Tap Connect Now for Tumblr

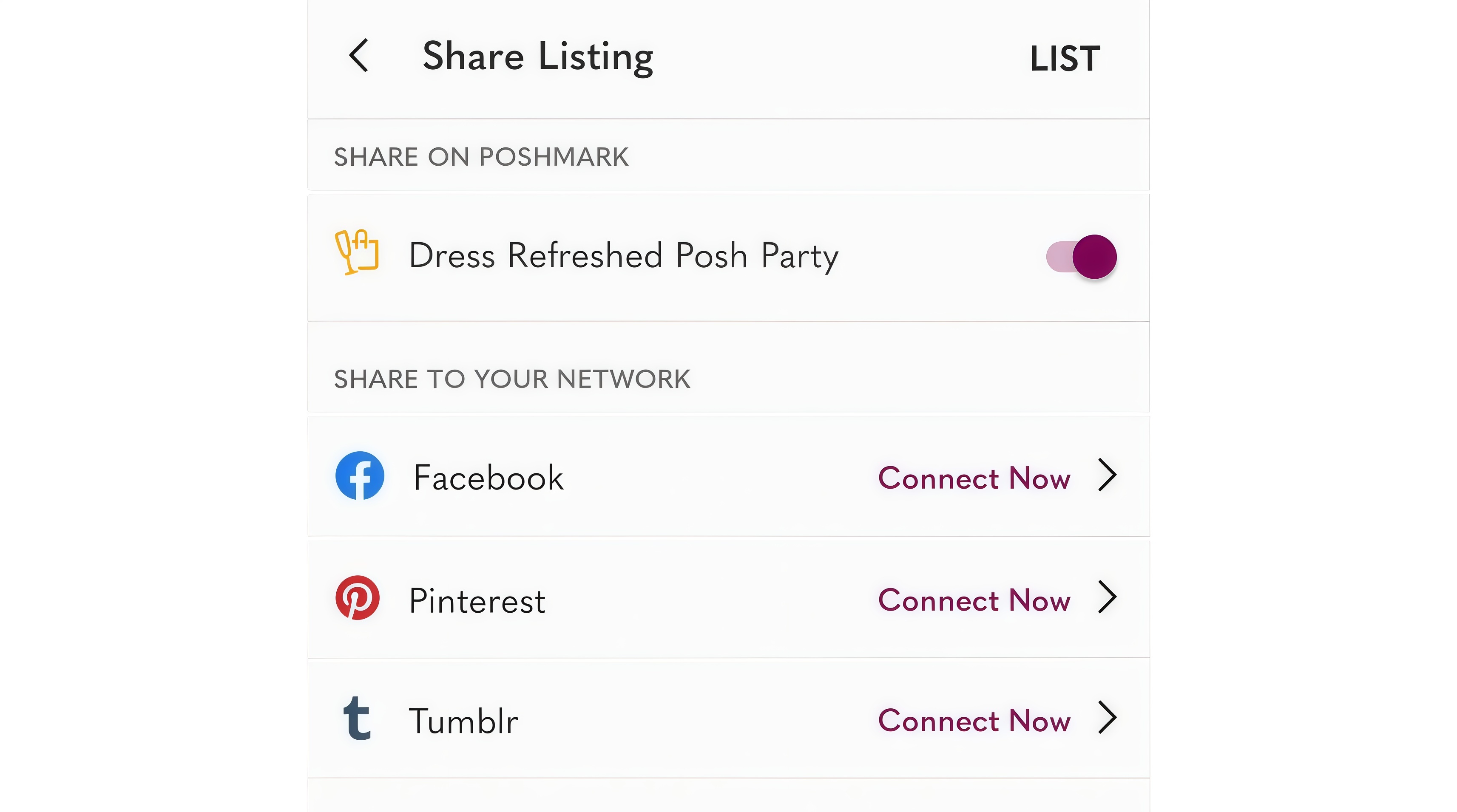(x=974, y=721)
